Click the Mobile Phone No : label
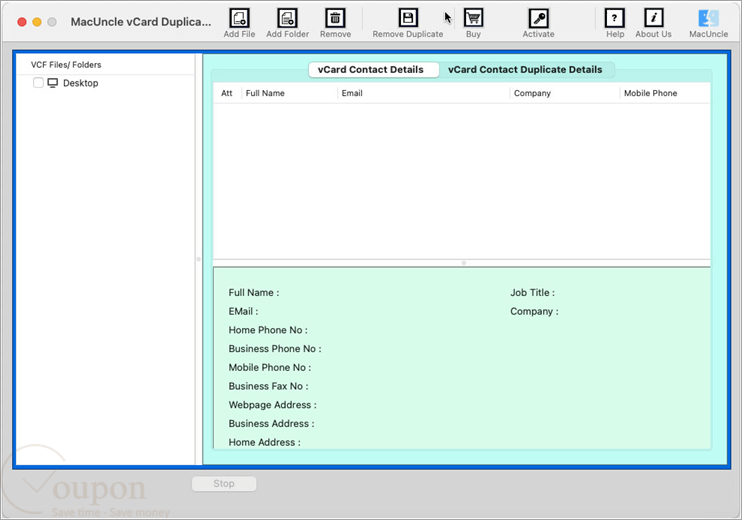The width and height of the screenshot is (742, 520). [270, 367]
